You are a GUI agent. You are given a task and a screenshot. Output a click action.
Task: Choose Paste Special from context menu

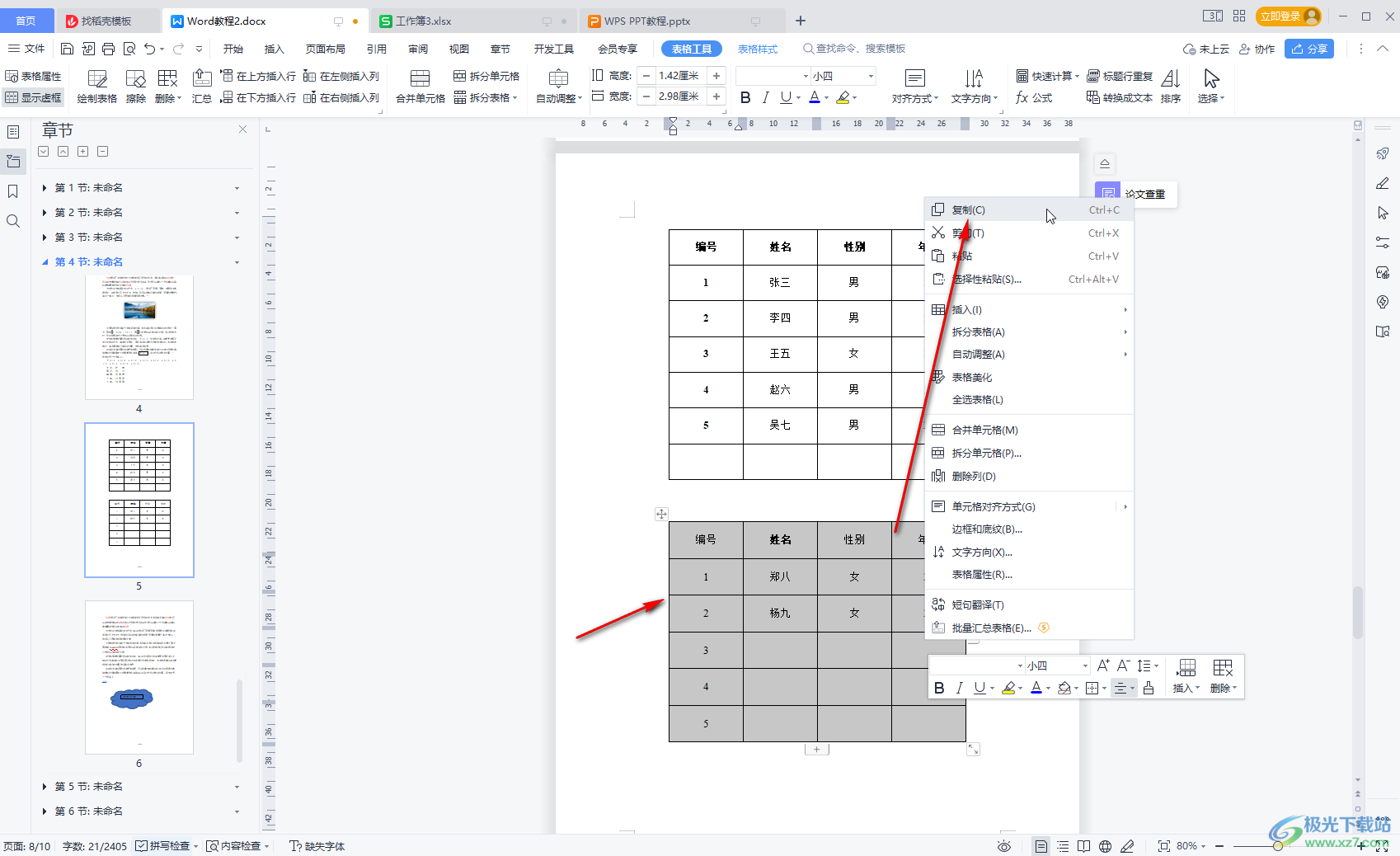coord(1029,280)
